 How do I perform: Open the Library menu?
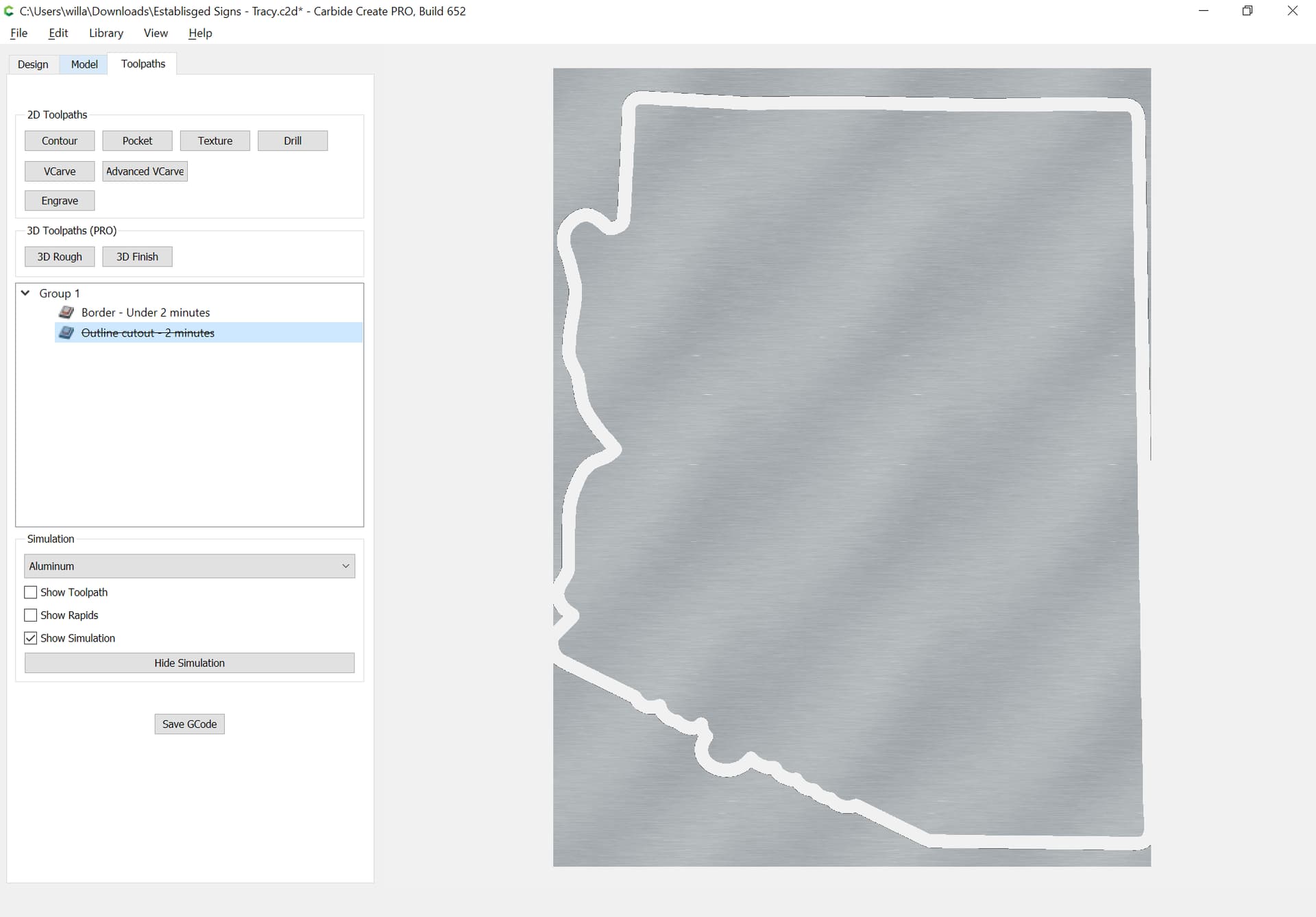click(x=106, y=33)
